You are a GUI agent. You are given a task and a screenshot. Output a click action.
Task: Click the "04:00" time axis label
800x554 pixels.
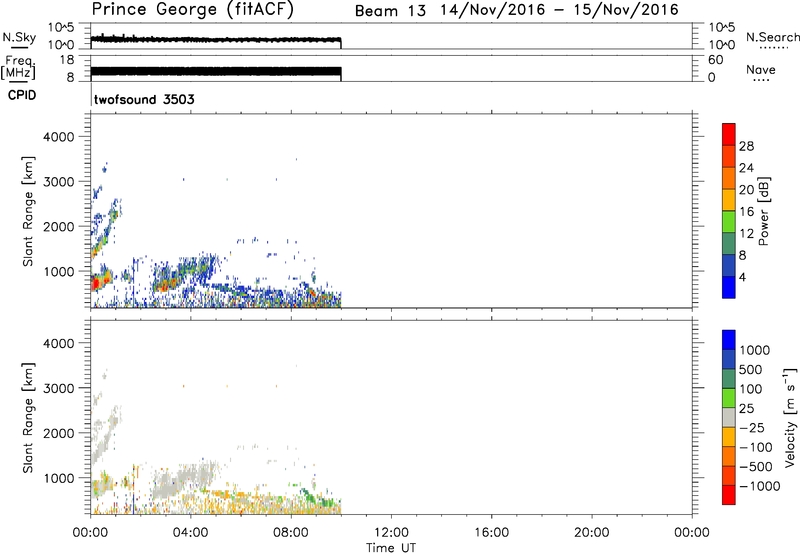point(190,533)
